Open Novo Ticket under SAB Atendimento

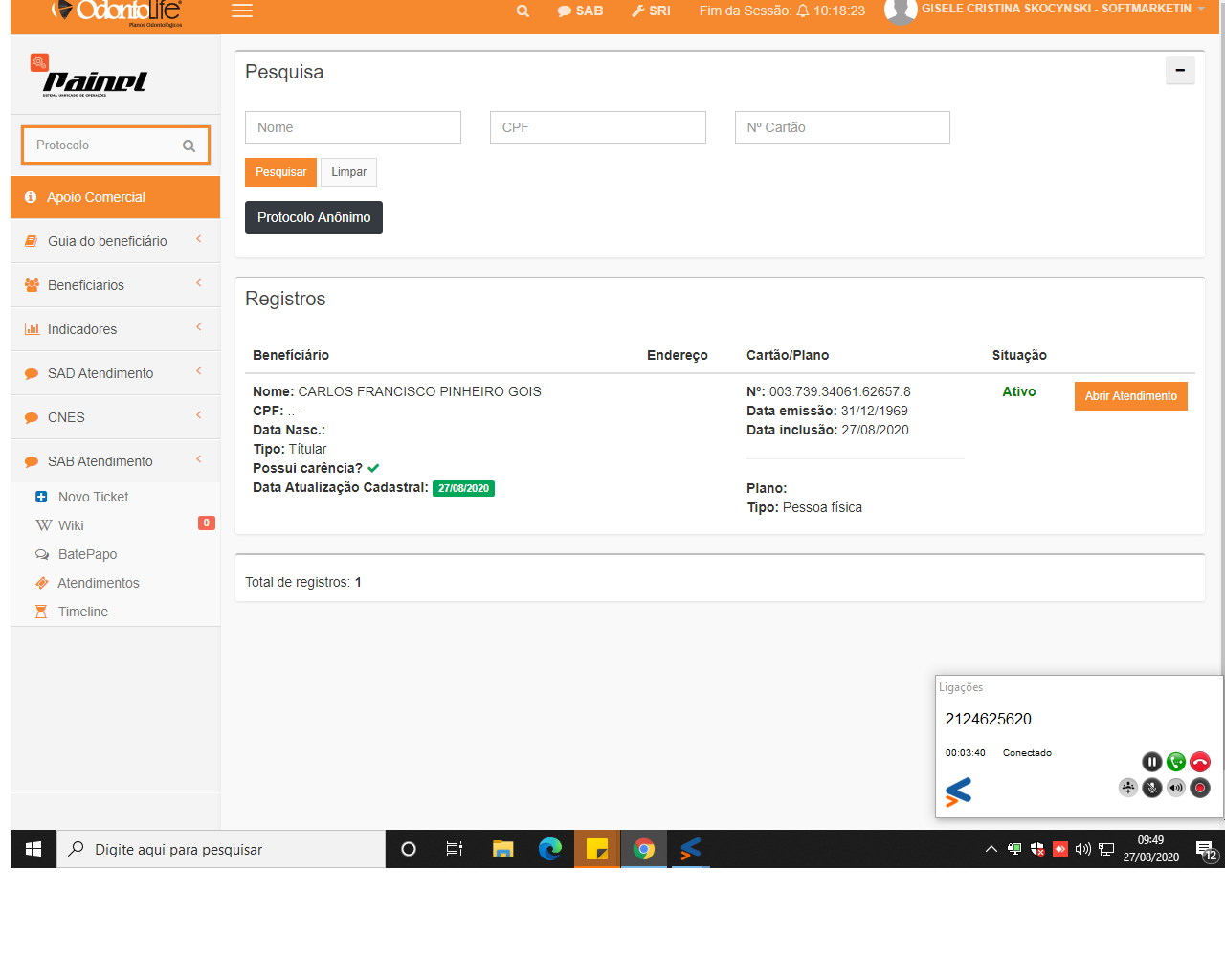93,497
